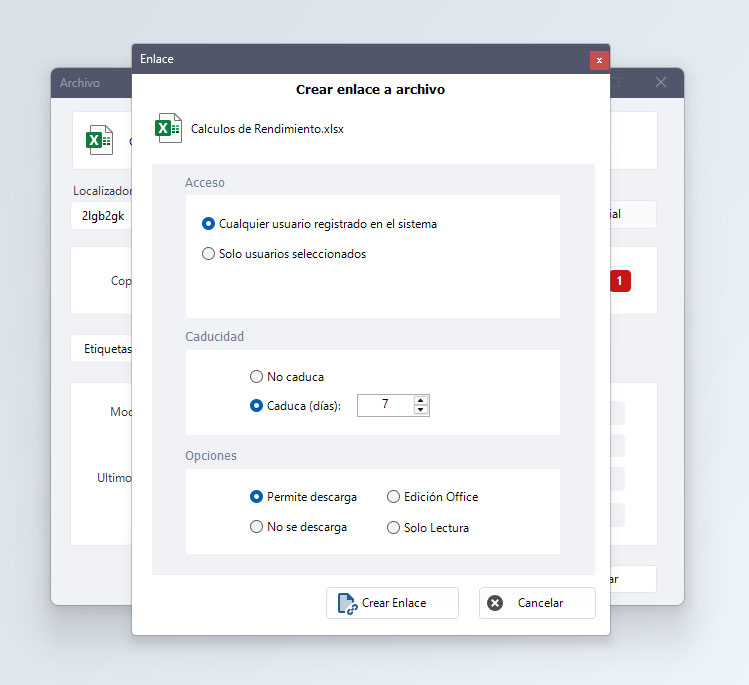Screen dimensions: 749x685
Task: Select 'Solo usuarios seleccionados' access option
Action: click(x=284, y=254)
